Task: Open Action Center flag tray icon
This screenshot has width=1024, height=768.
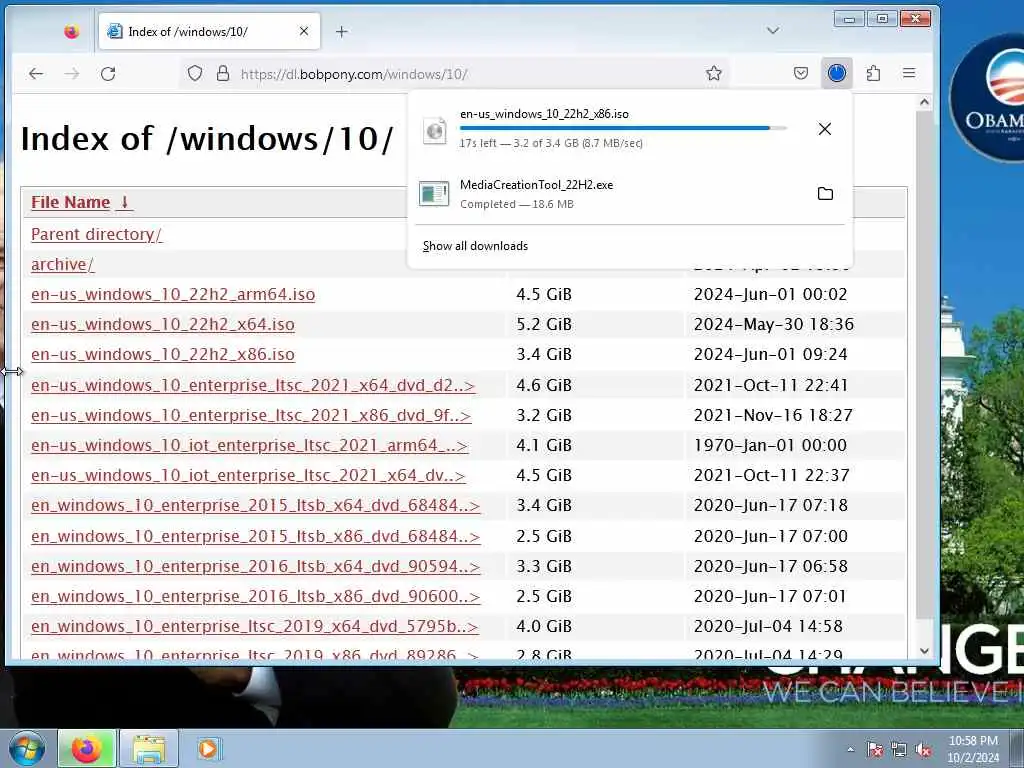Action: tap(875, 749)
